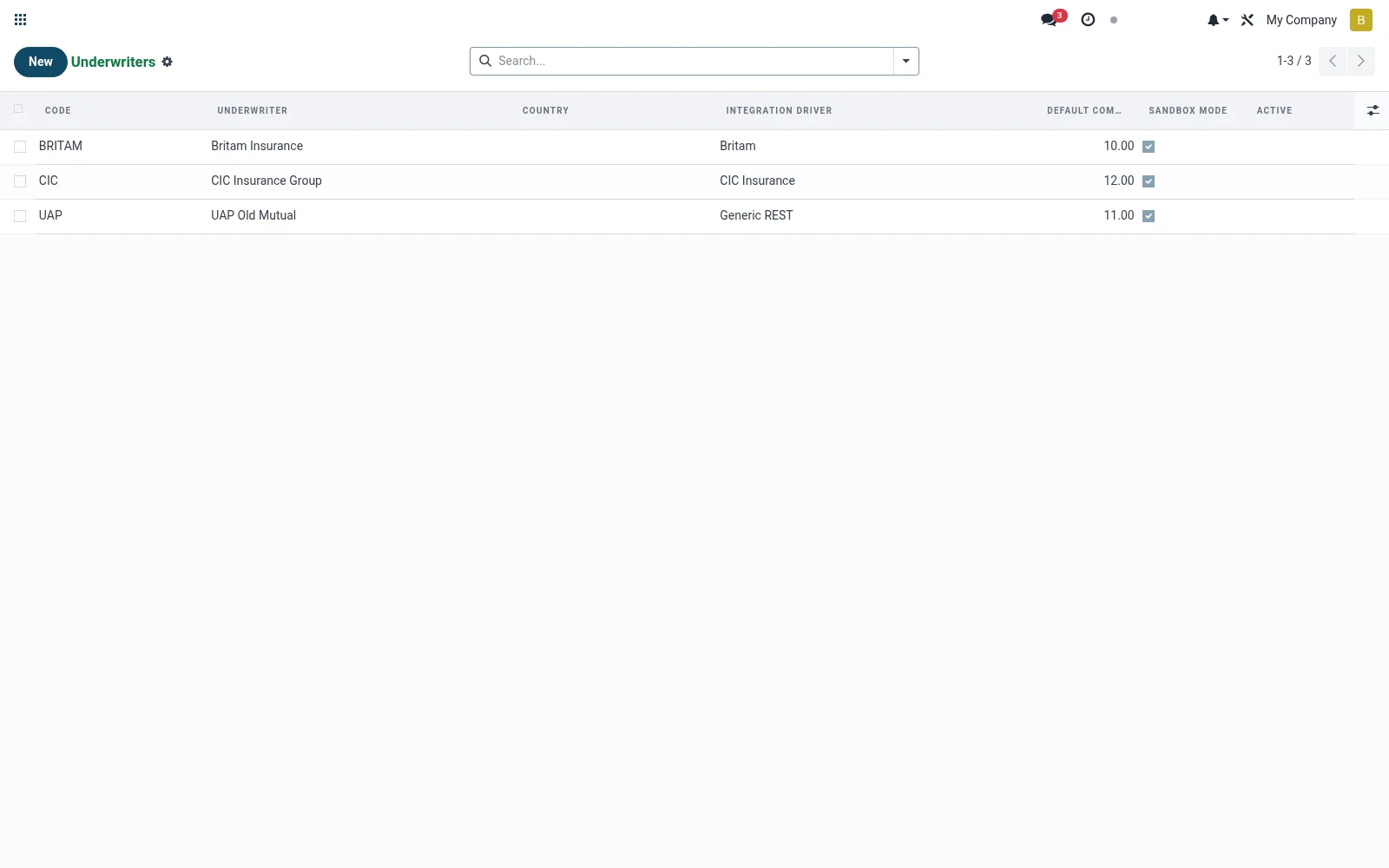Toggle sandbox mode for UAP Old Mutual

point(1149,216)
